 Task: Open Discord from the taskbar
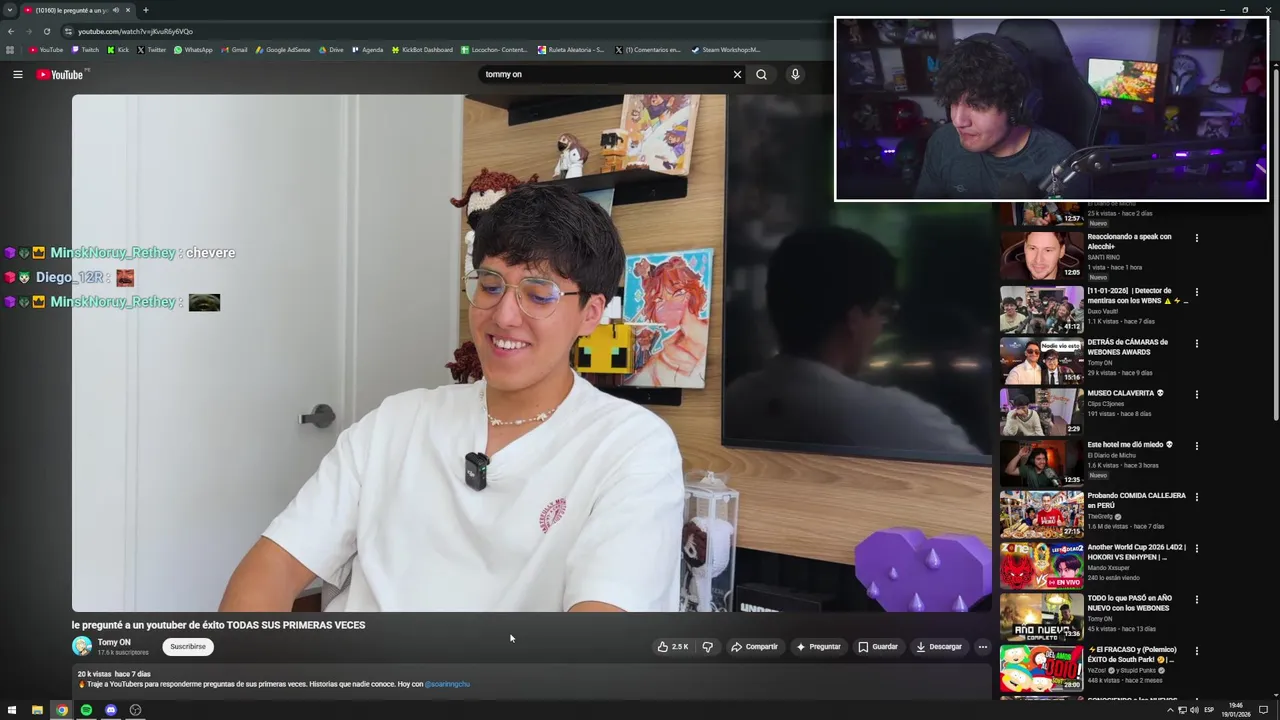tap(111, 710)
